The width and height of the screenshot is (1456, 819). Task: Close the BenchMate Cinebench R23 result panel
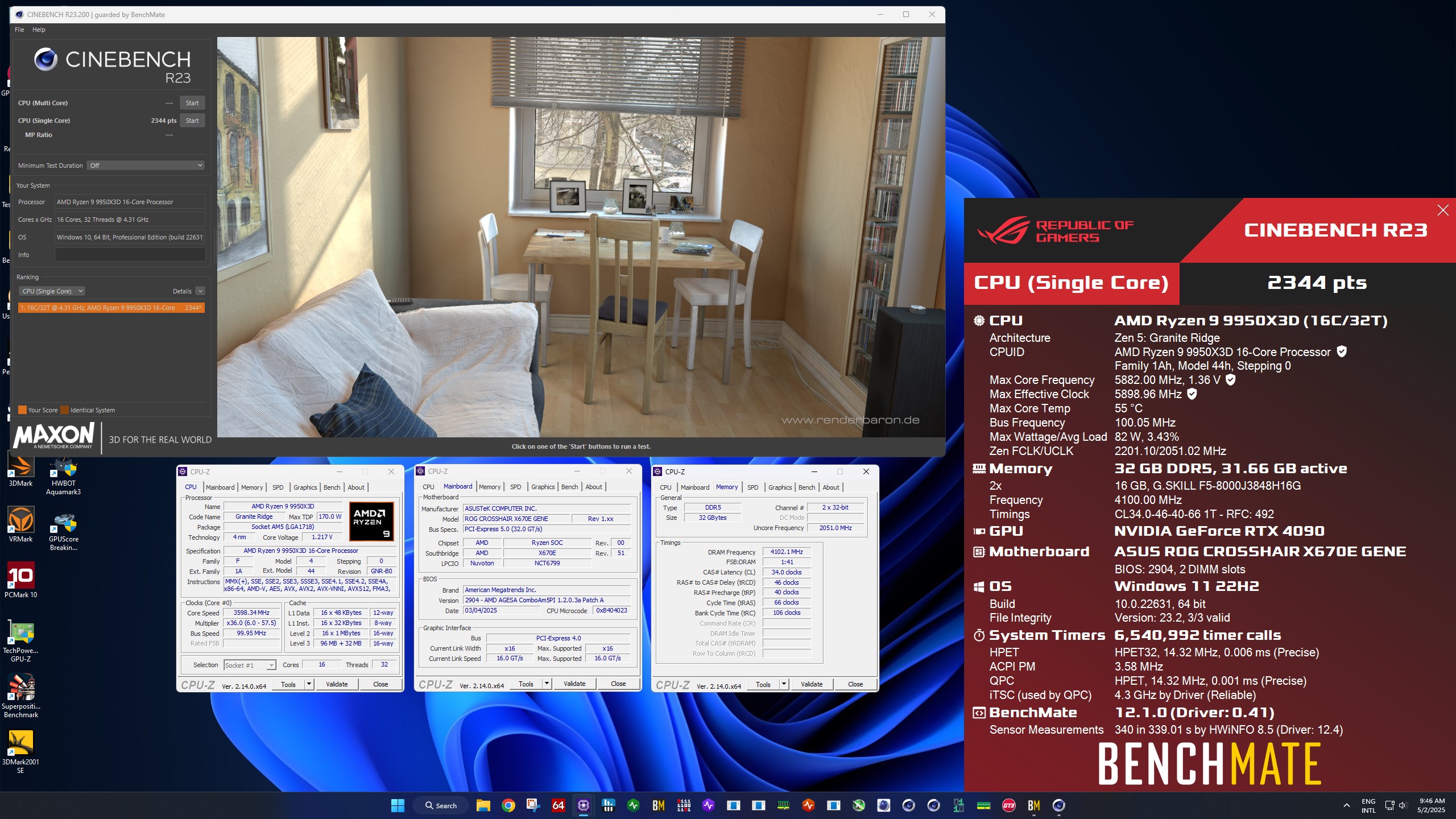(1443, 210)
